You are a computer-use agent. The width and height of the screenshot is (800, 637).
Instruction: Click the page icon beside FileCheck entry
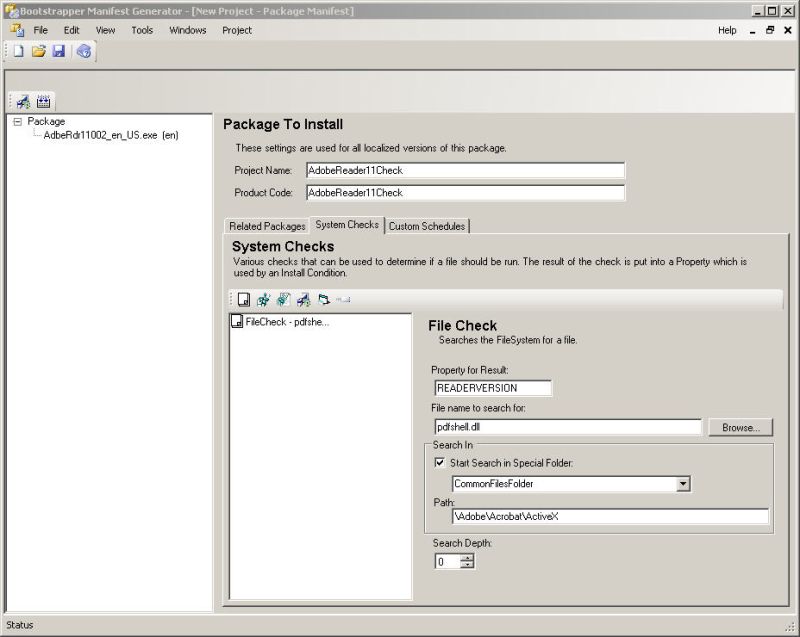click(x=237, y=321)
